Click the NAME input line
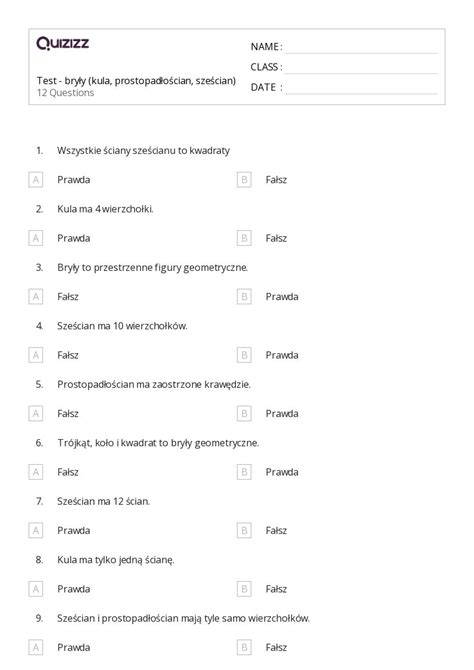474x670 pixels. [362, 48]
